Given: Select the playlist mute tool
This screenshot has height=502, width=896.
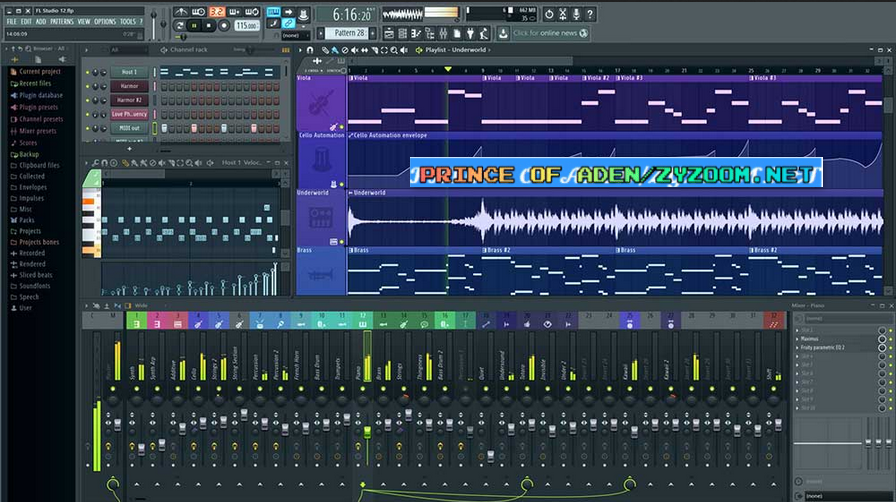Looking at the screenshot, I should coord(354,50).
